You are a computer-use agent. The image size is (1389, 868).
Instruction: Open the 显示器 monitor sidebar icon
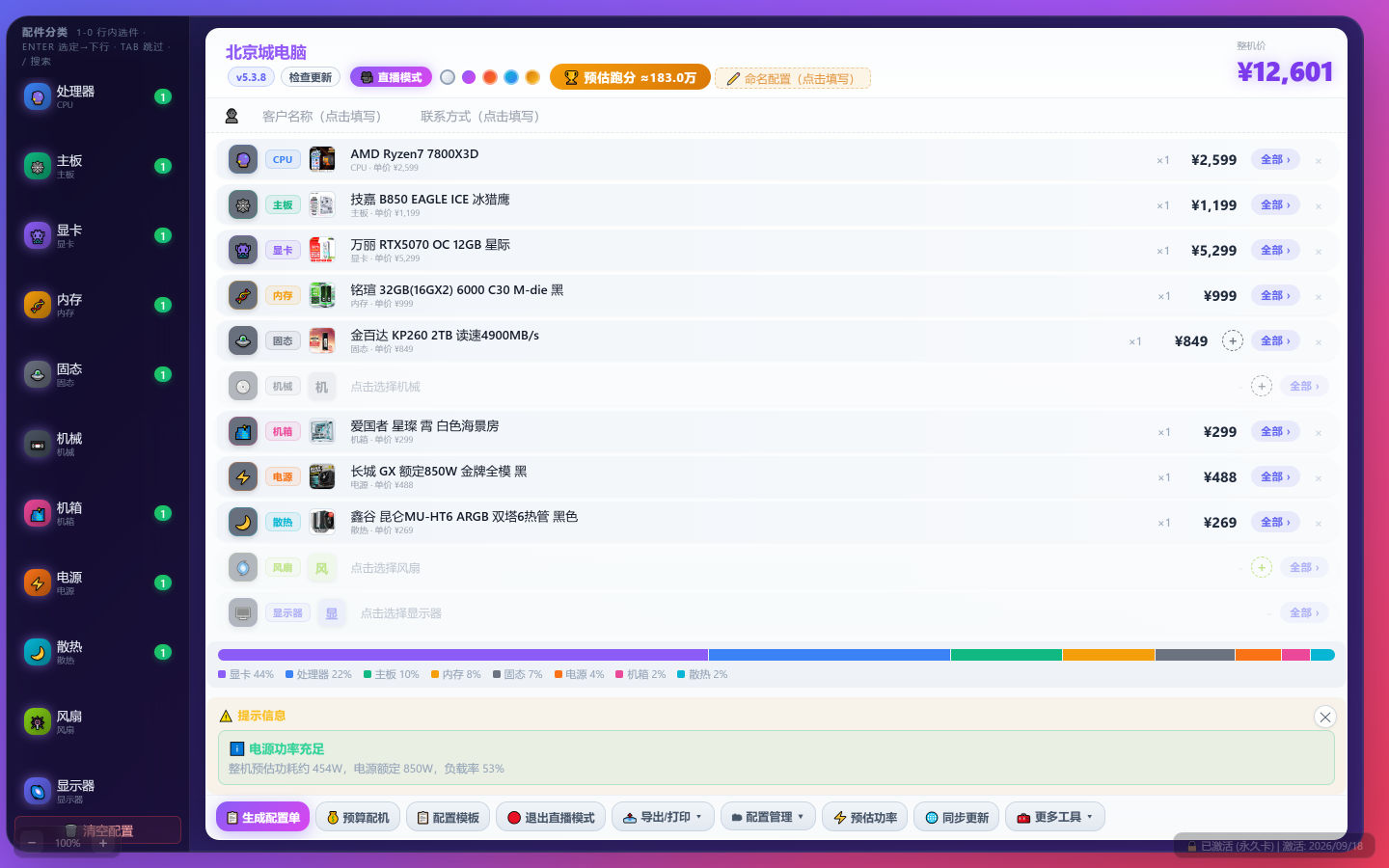[x=38, y=791]
